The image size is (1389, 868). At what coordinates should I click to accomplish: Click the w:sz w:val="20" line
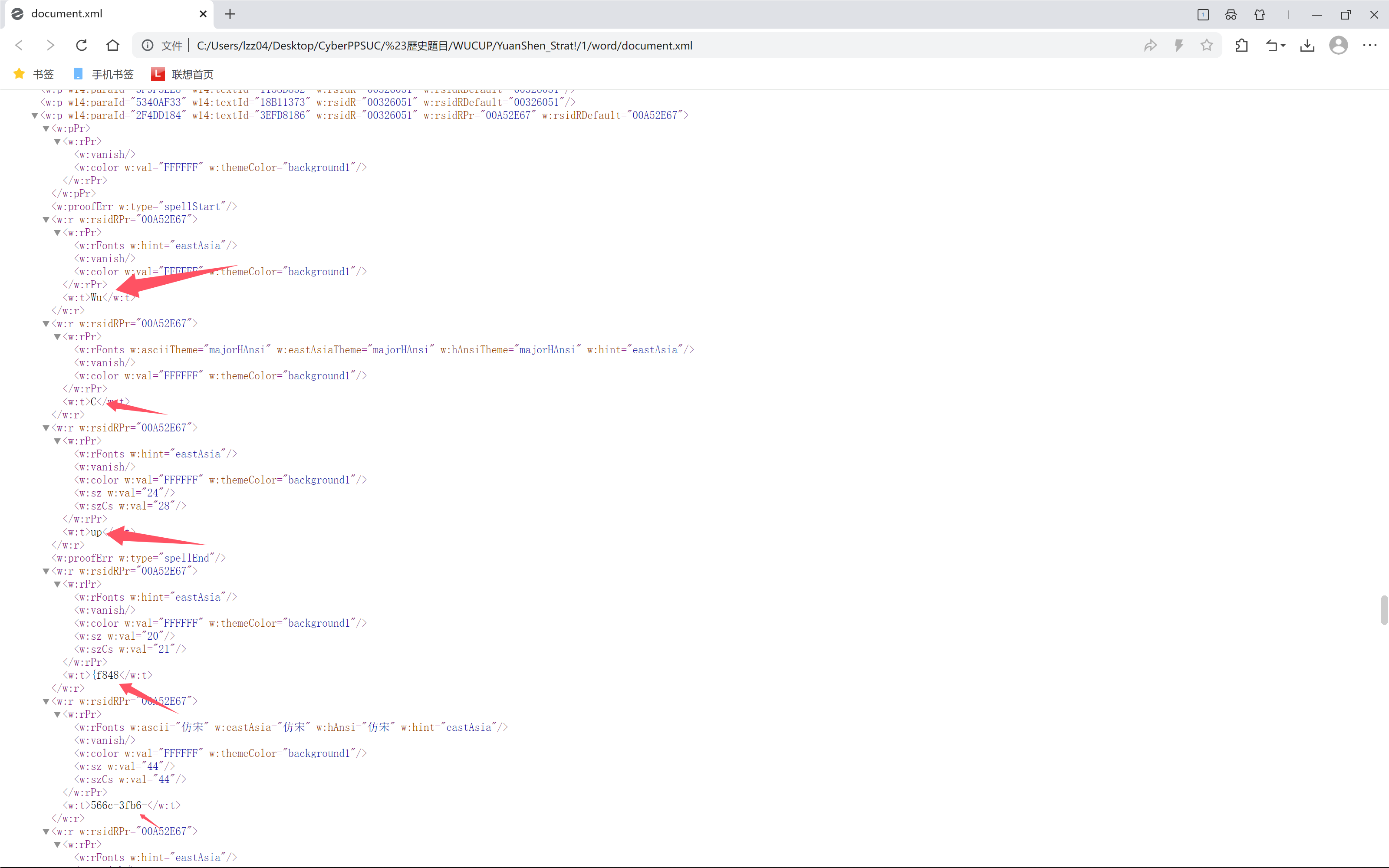click(125, 636)
